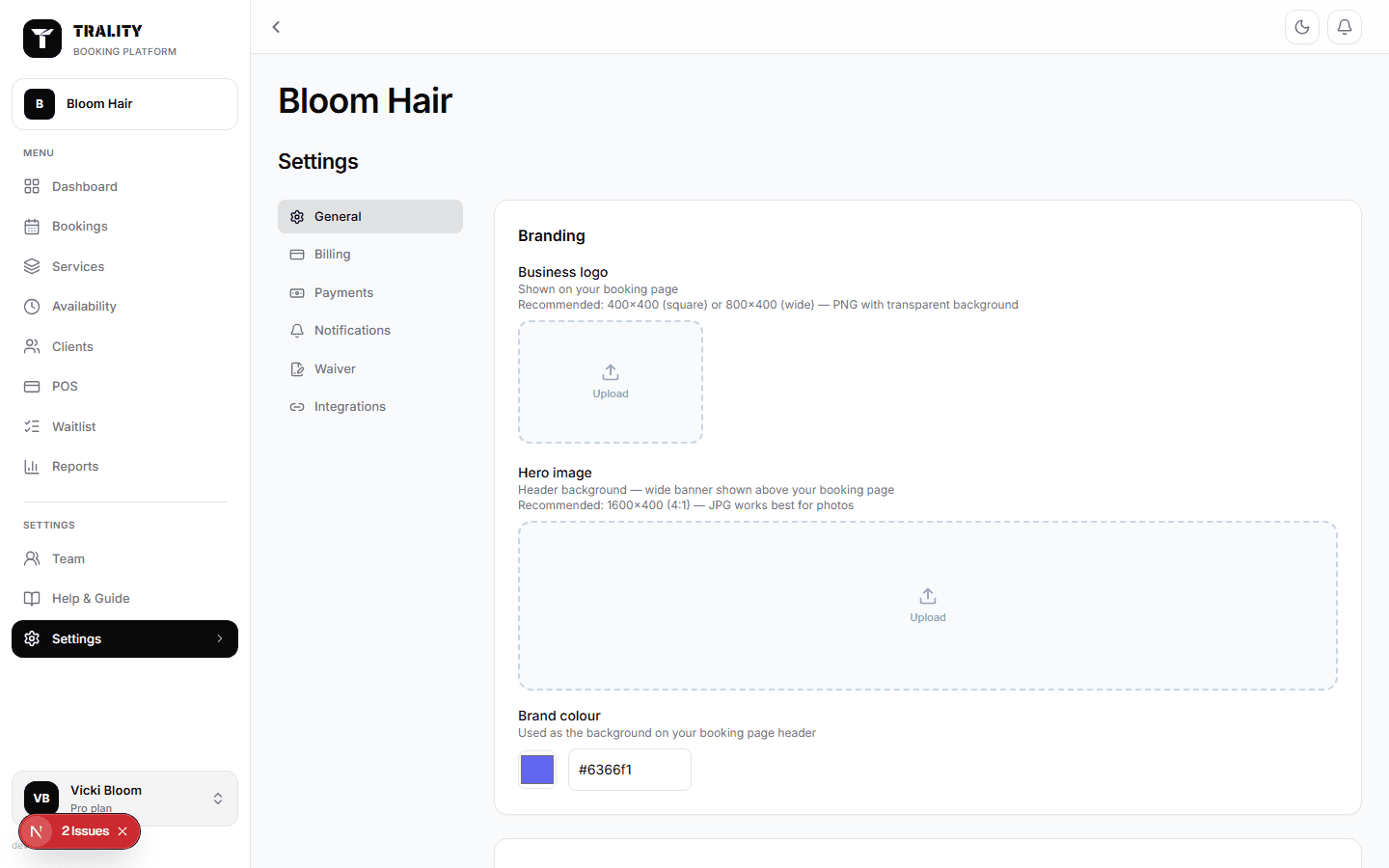
Task: Click the General gear icon
Action: [x=297, y=217]
